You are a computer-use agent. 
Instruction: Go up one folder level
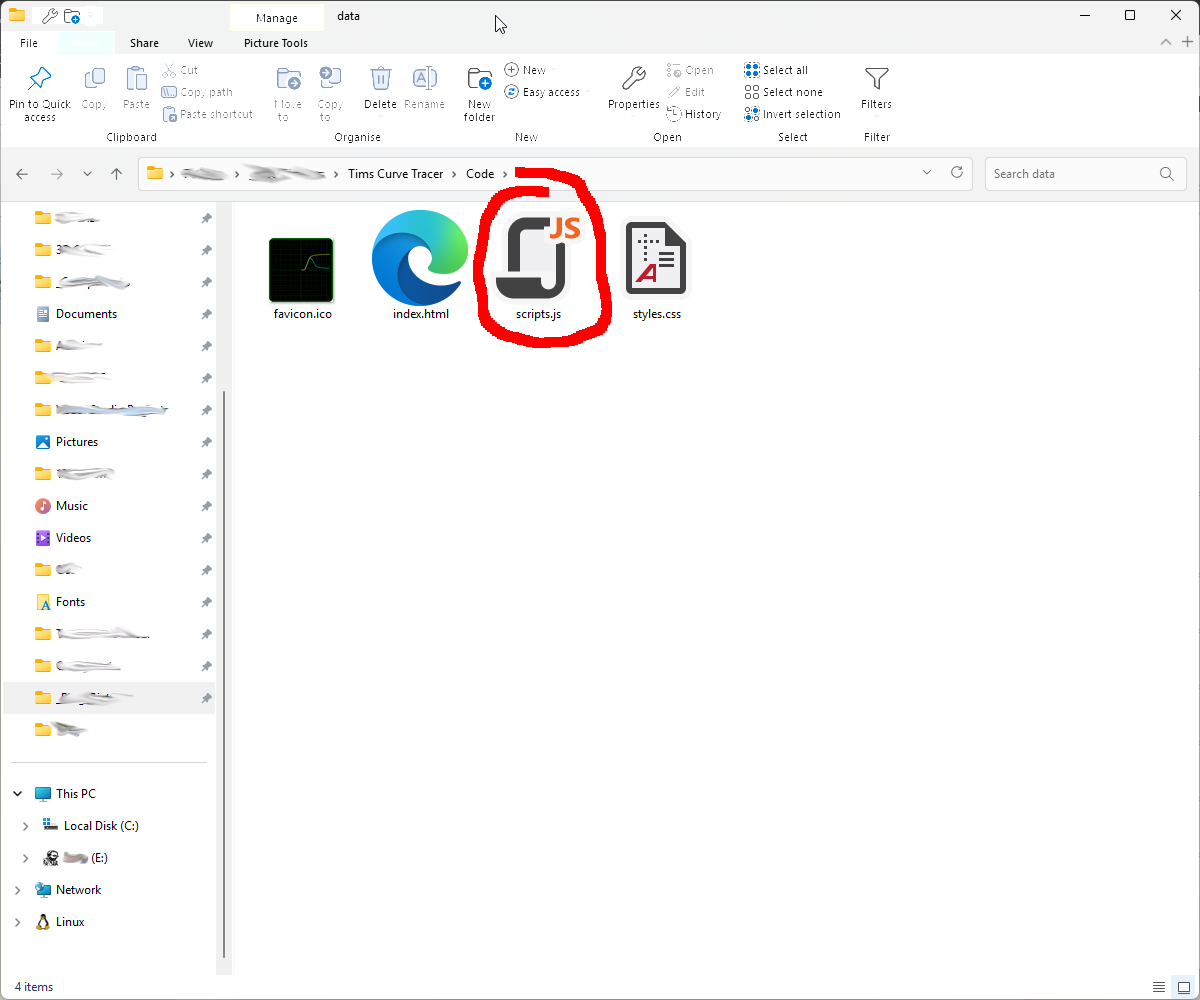click(x=116, y=174)
